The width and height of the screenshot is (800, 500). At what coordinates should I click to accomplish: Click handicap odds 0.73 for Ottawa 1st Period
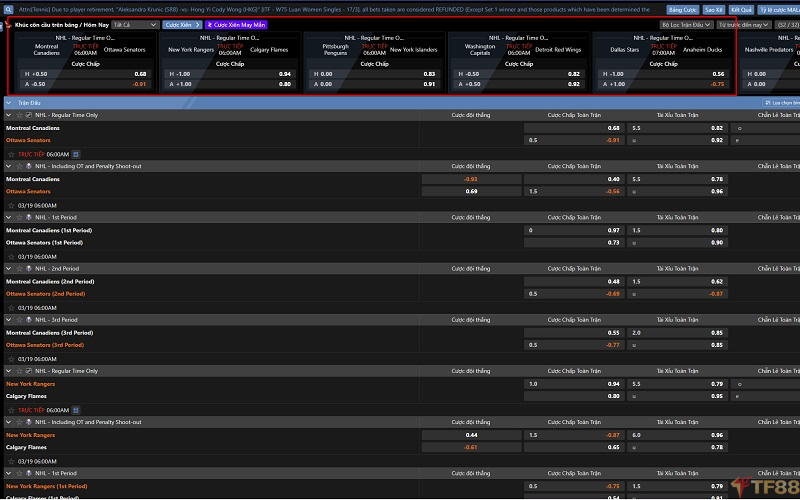click(x=574, y=243)
